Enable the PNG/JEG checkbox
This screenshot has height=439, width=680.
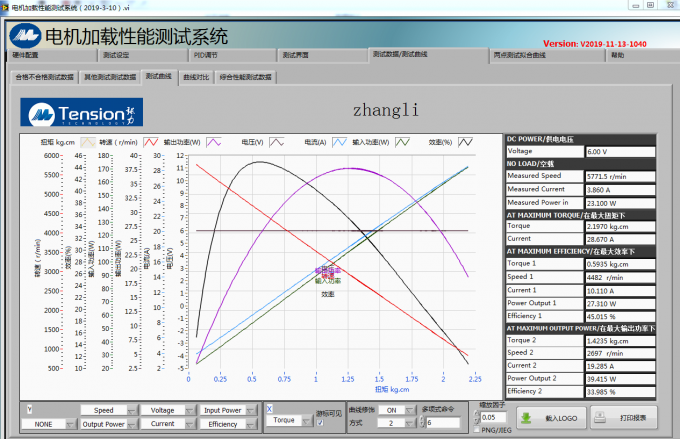(x=476, y=430)
